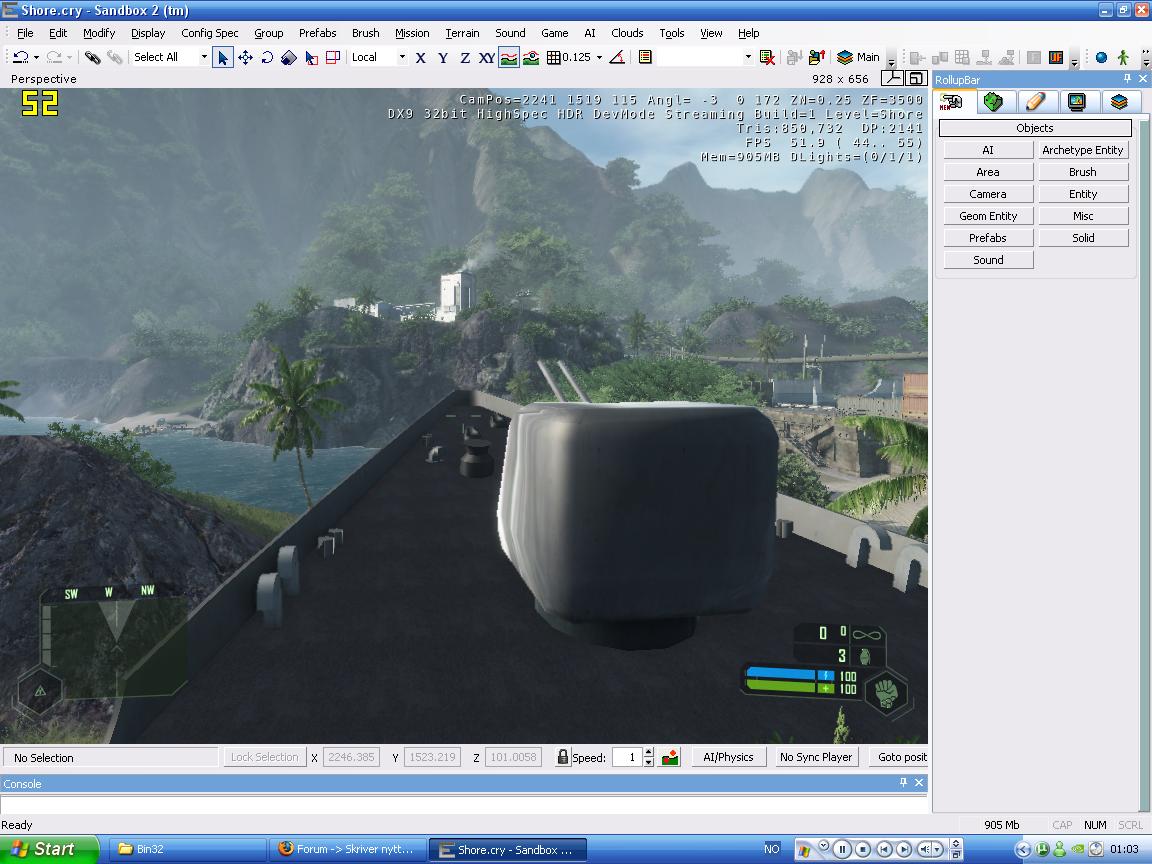This screenshot has width=1152, height=864.
Task: Activate the Select terrain tool
Action: click(x=312, y=57)
